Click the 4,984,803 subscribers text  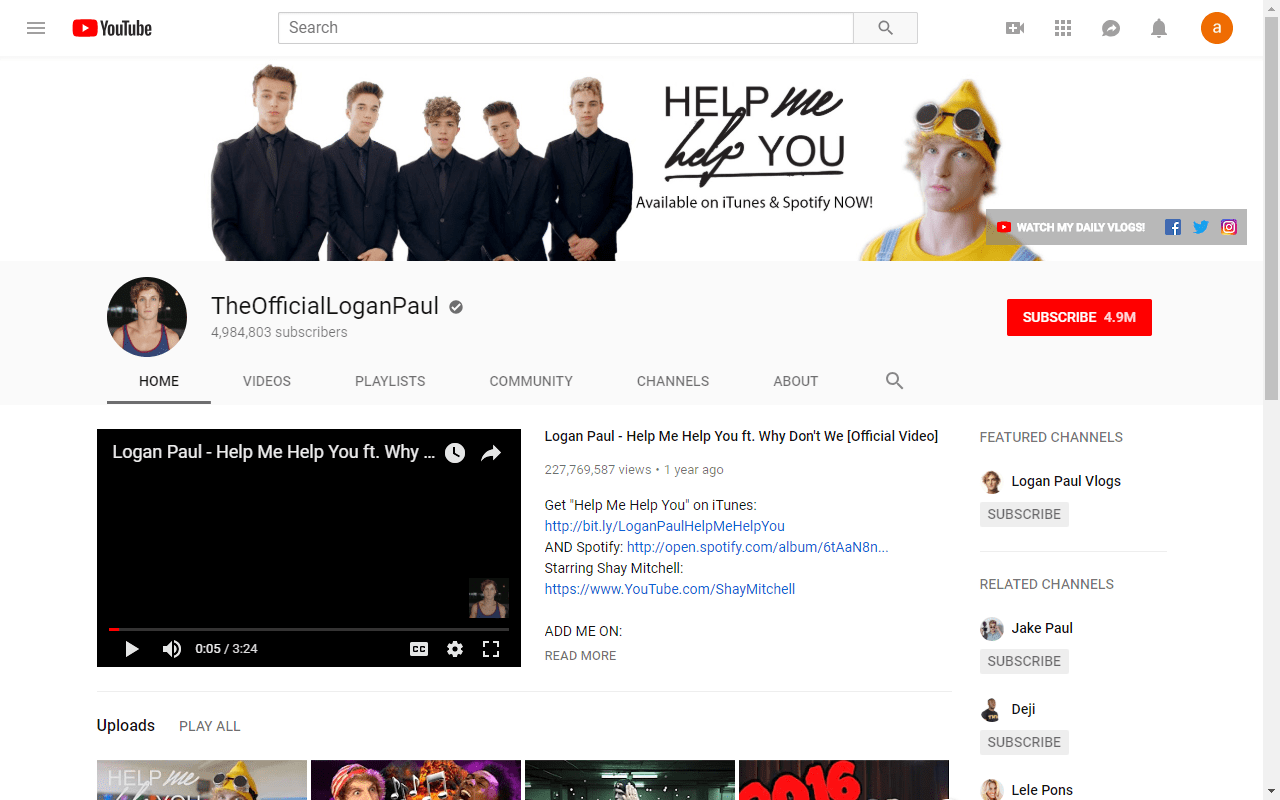(x=279, y=332)
